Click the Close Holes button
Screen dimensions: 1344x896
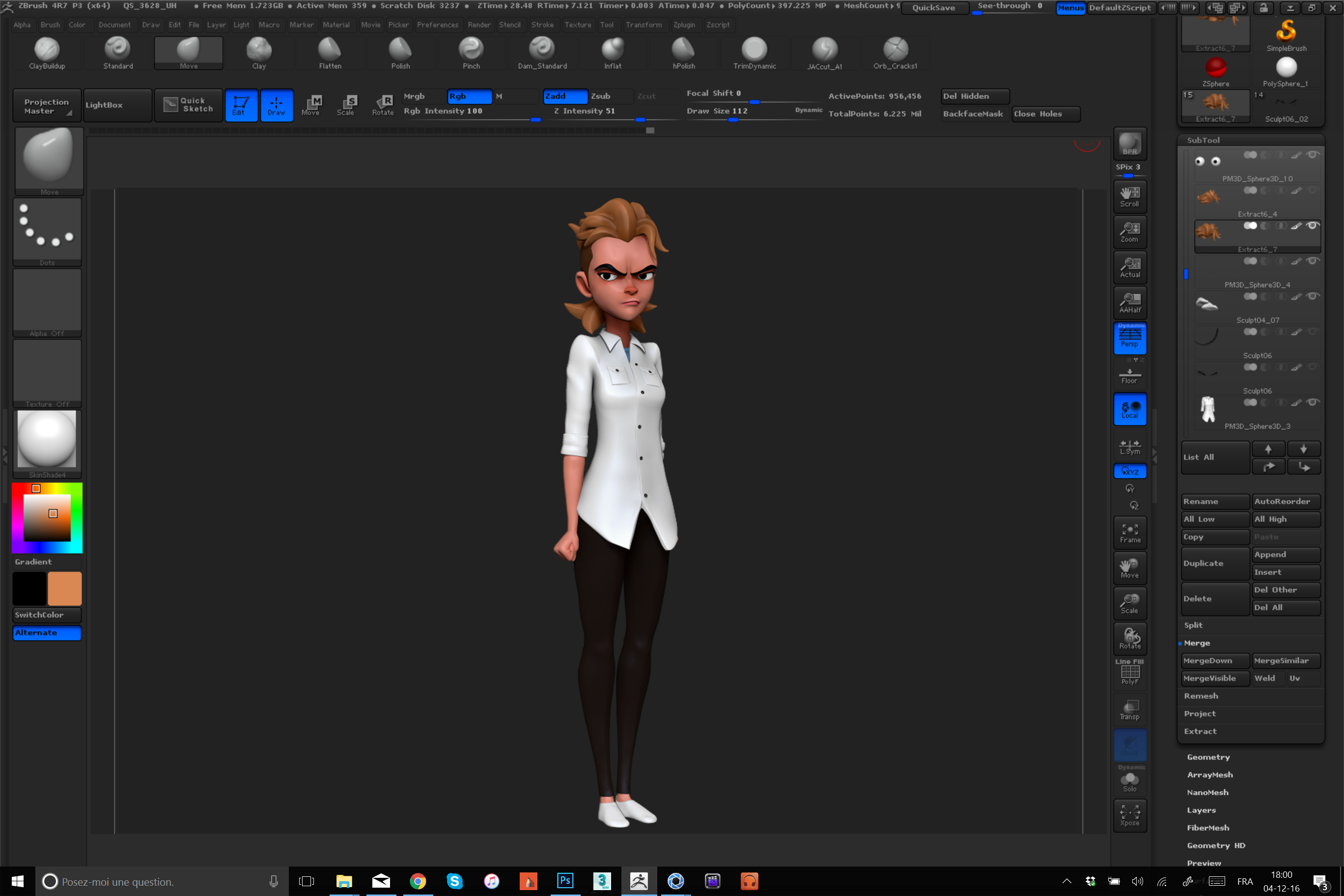[1045, 113]
